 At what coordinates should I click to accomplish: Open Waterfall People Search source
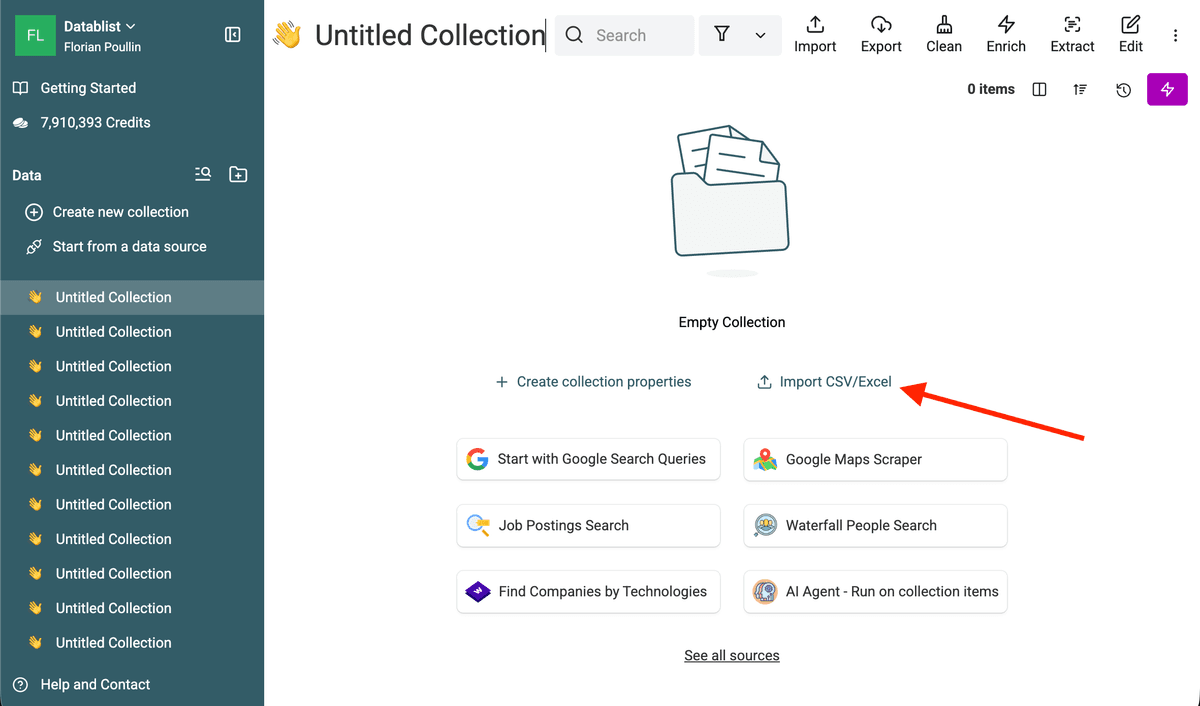pyautogui.click(x=875, y=525)
